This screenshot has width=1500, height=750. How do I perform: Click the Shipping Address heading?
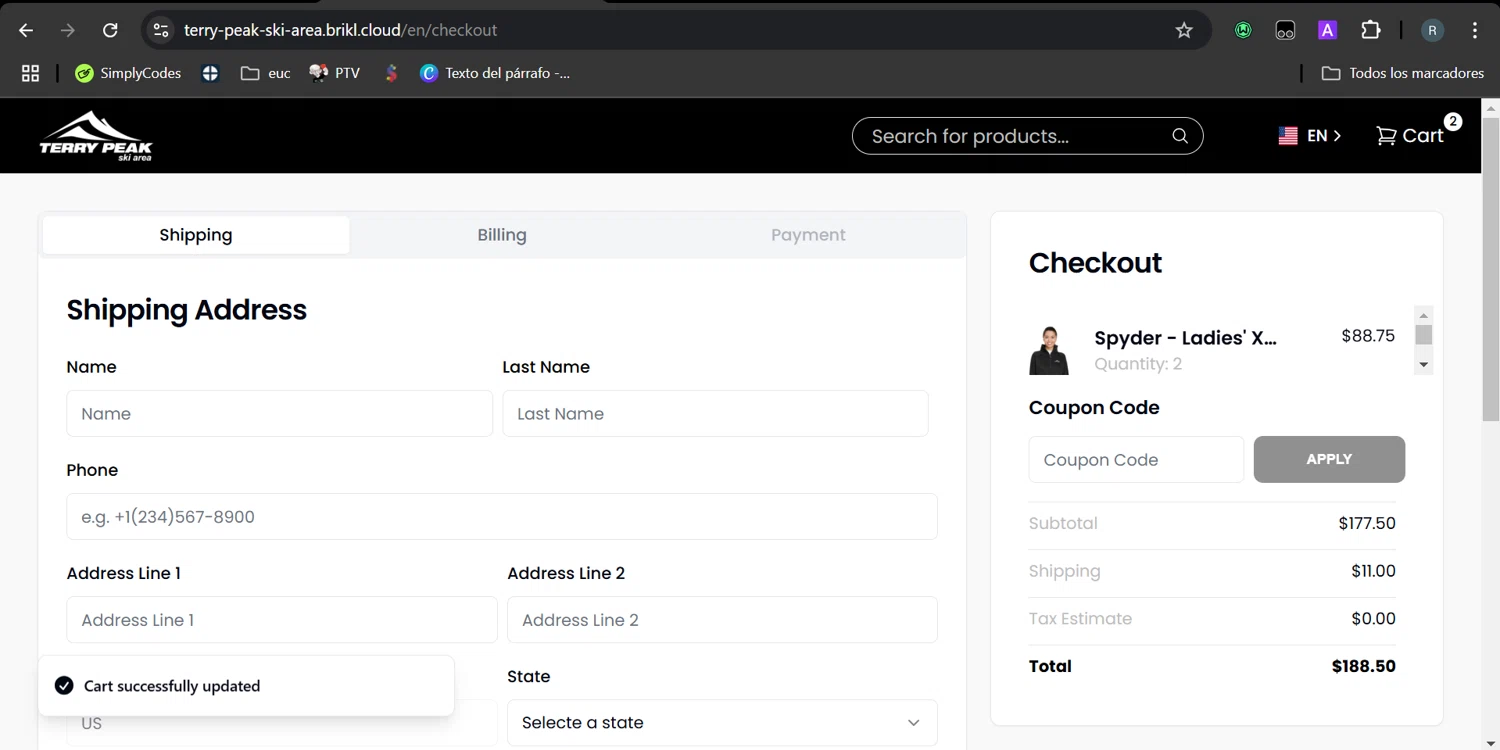coord(187,310)
